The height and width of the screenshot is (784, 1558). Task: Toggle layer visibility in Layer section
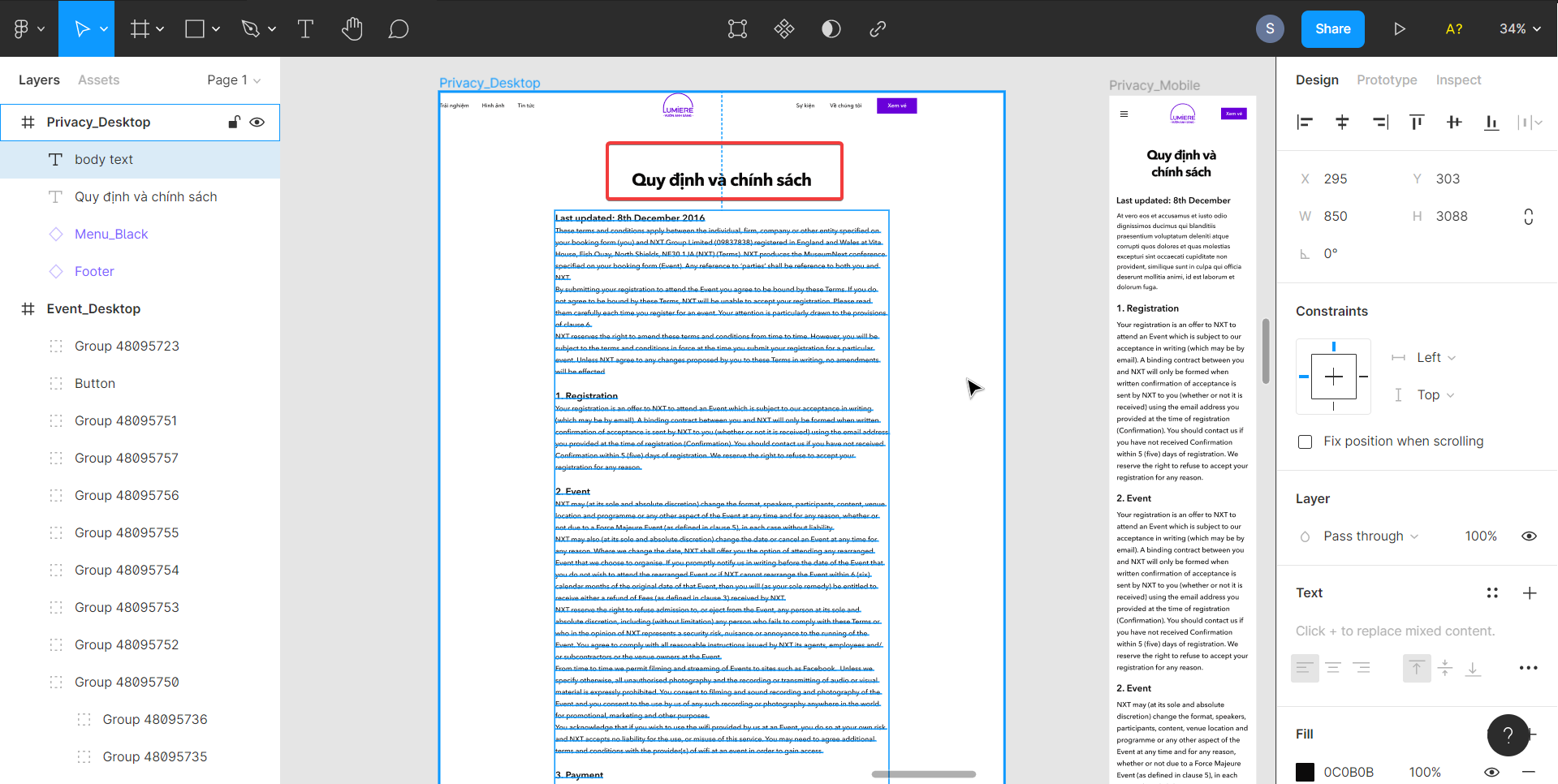coord(1529,536)
